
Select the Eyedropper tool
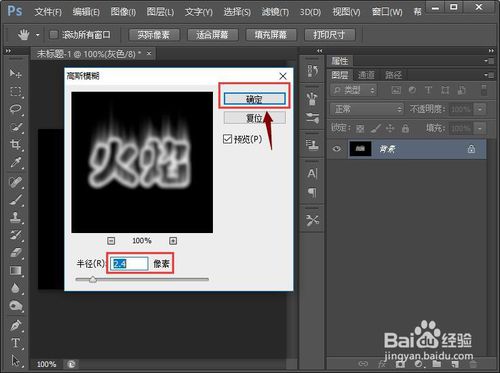[15, 163]
